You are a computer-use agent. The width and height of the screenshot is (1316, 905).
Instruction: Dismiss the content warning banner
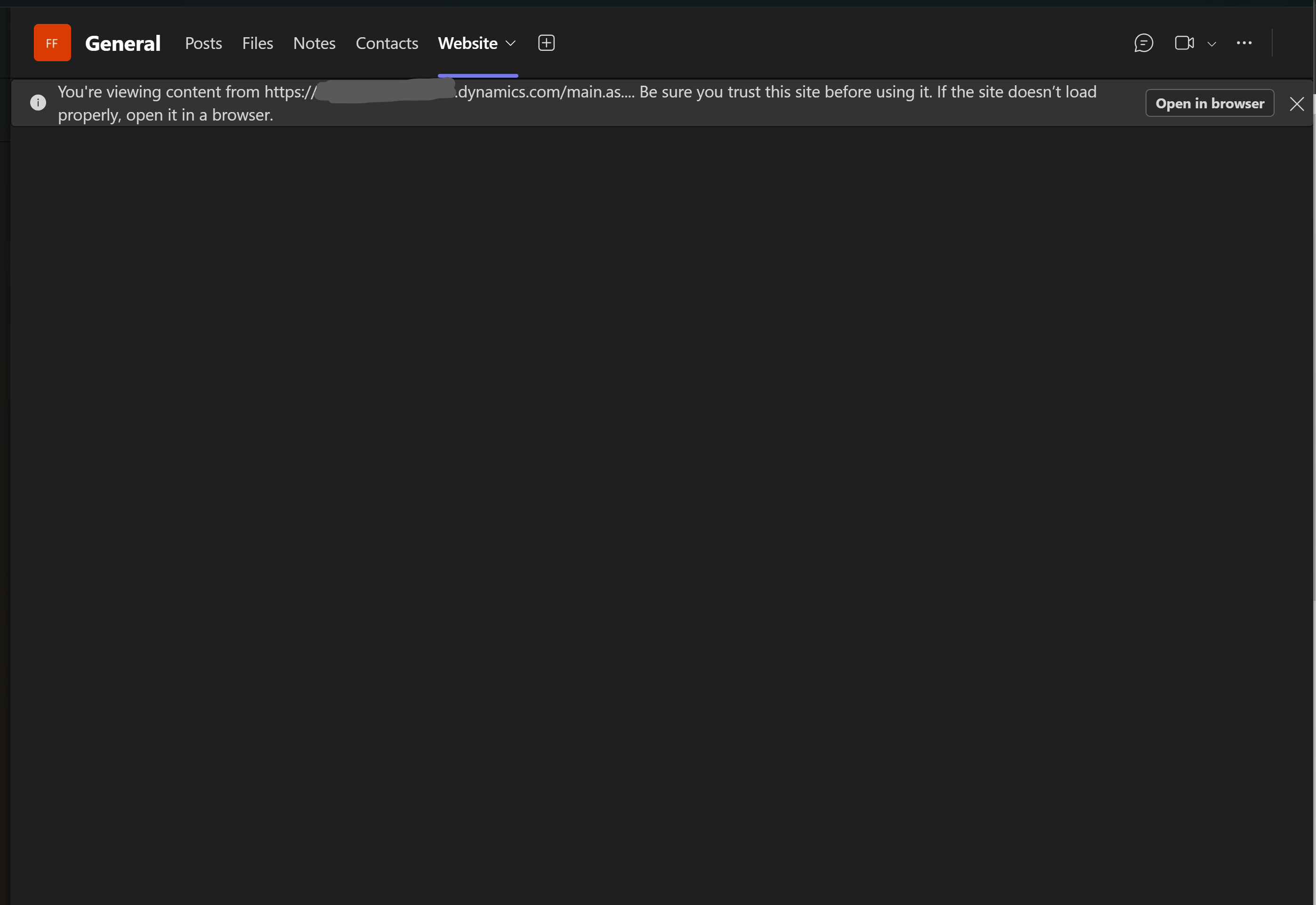coord(1297,103)
